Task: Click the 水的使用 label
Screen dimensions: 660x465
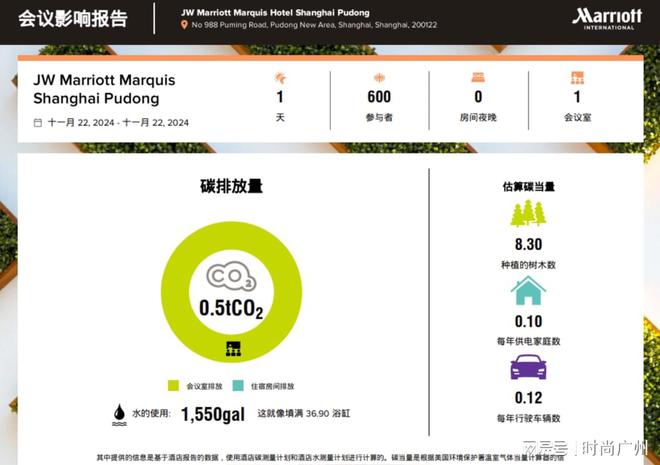Action: point(152,413)
